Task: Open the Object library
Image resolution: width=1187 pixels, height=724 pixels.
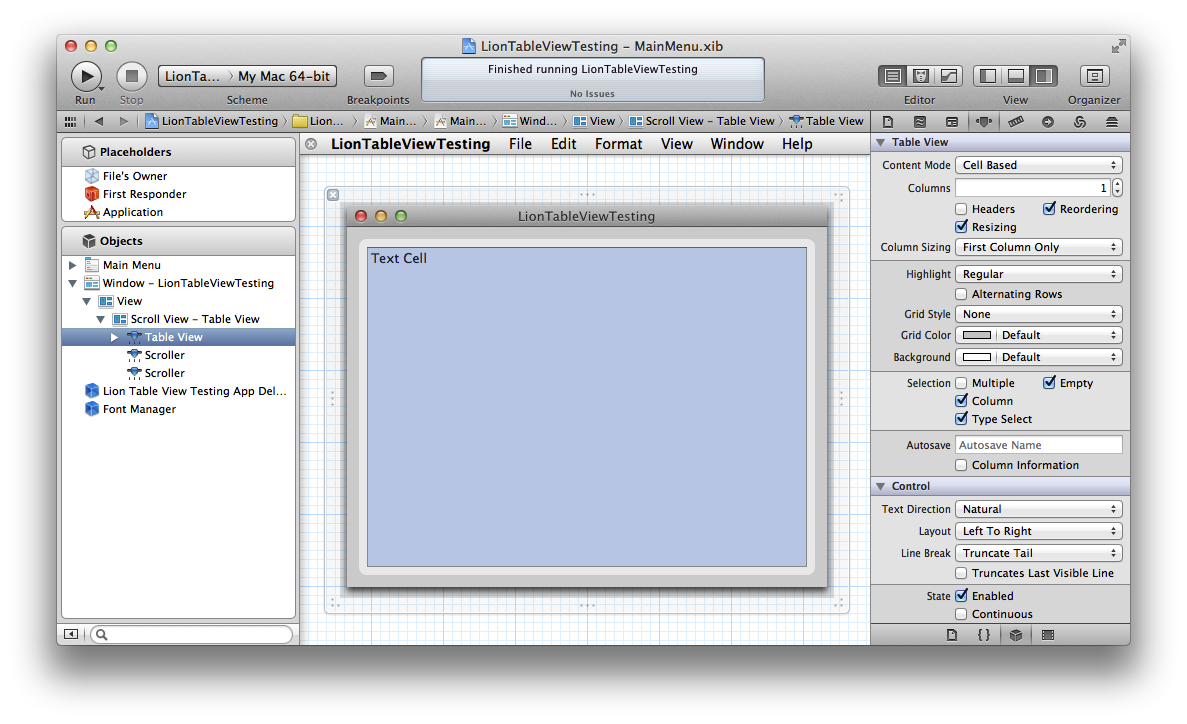Action: coord(1016,635)
